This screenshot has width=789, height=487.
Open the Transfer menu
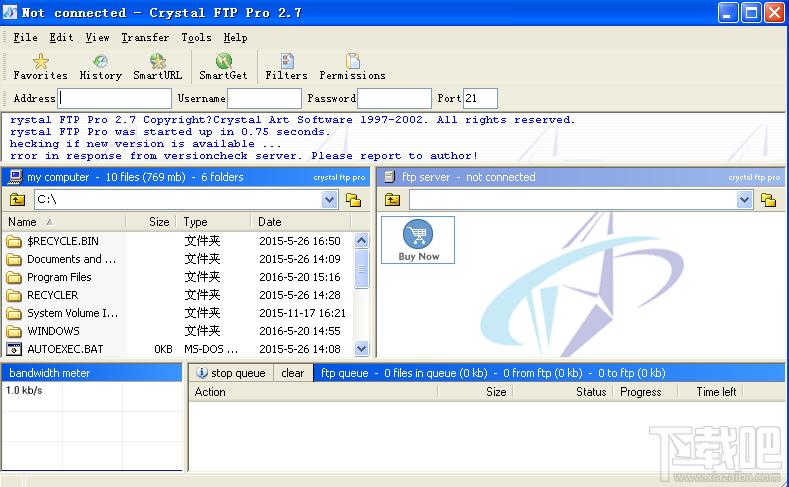coord(145,37)
